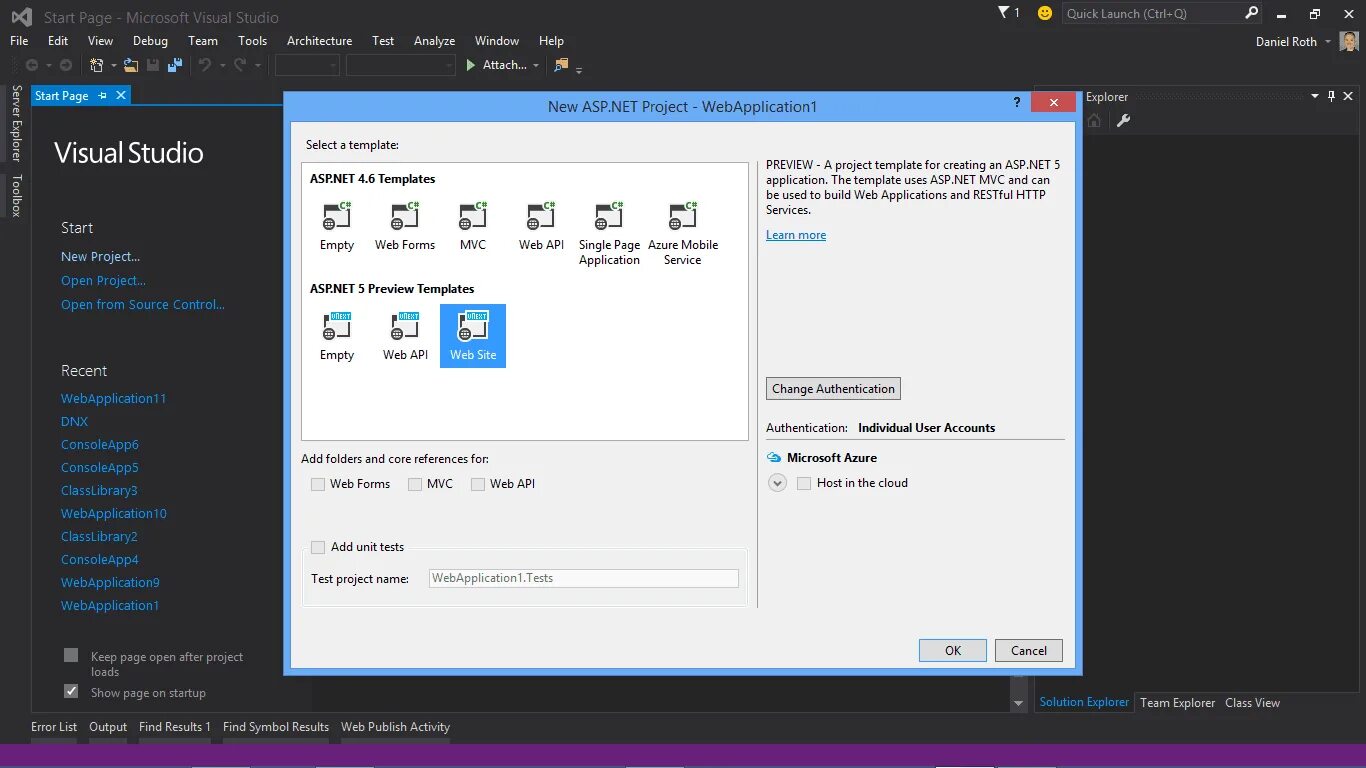Click the Daniel Roth profile picture
1366x768 pixels.
(x=1349, y=42)
